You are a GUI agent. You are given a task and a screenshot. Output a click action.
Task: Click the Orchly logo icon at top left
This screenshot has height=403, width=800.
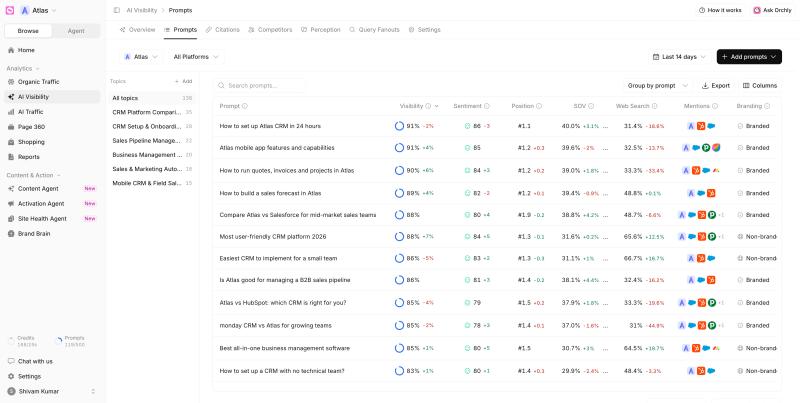click(x=10, y=10)
